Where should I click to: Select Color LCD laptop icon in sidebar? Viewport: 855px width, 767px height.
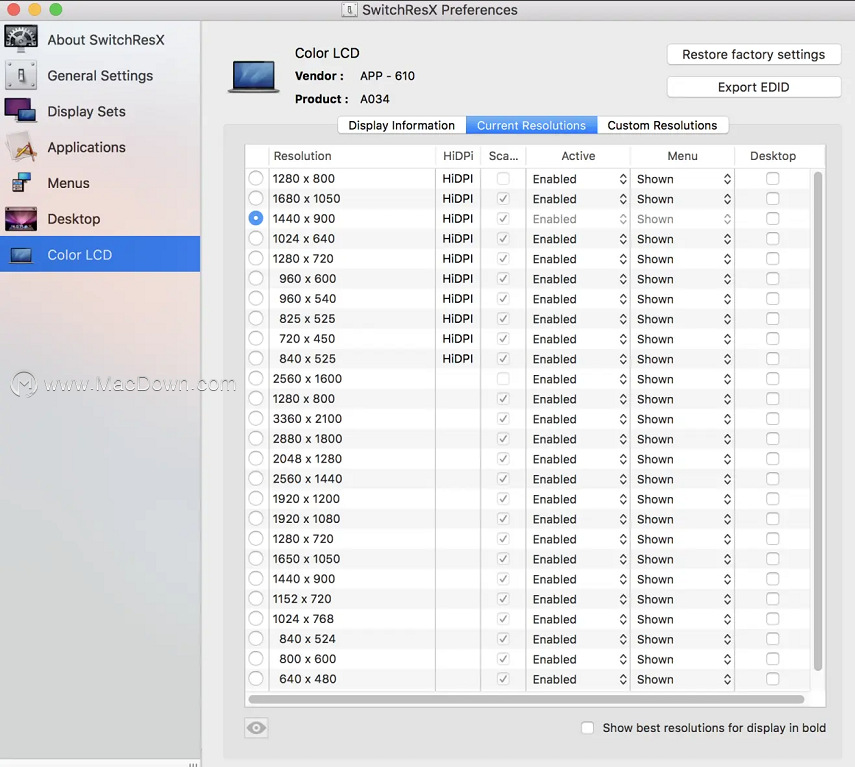pyautogui.click(x=21, y=255)
